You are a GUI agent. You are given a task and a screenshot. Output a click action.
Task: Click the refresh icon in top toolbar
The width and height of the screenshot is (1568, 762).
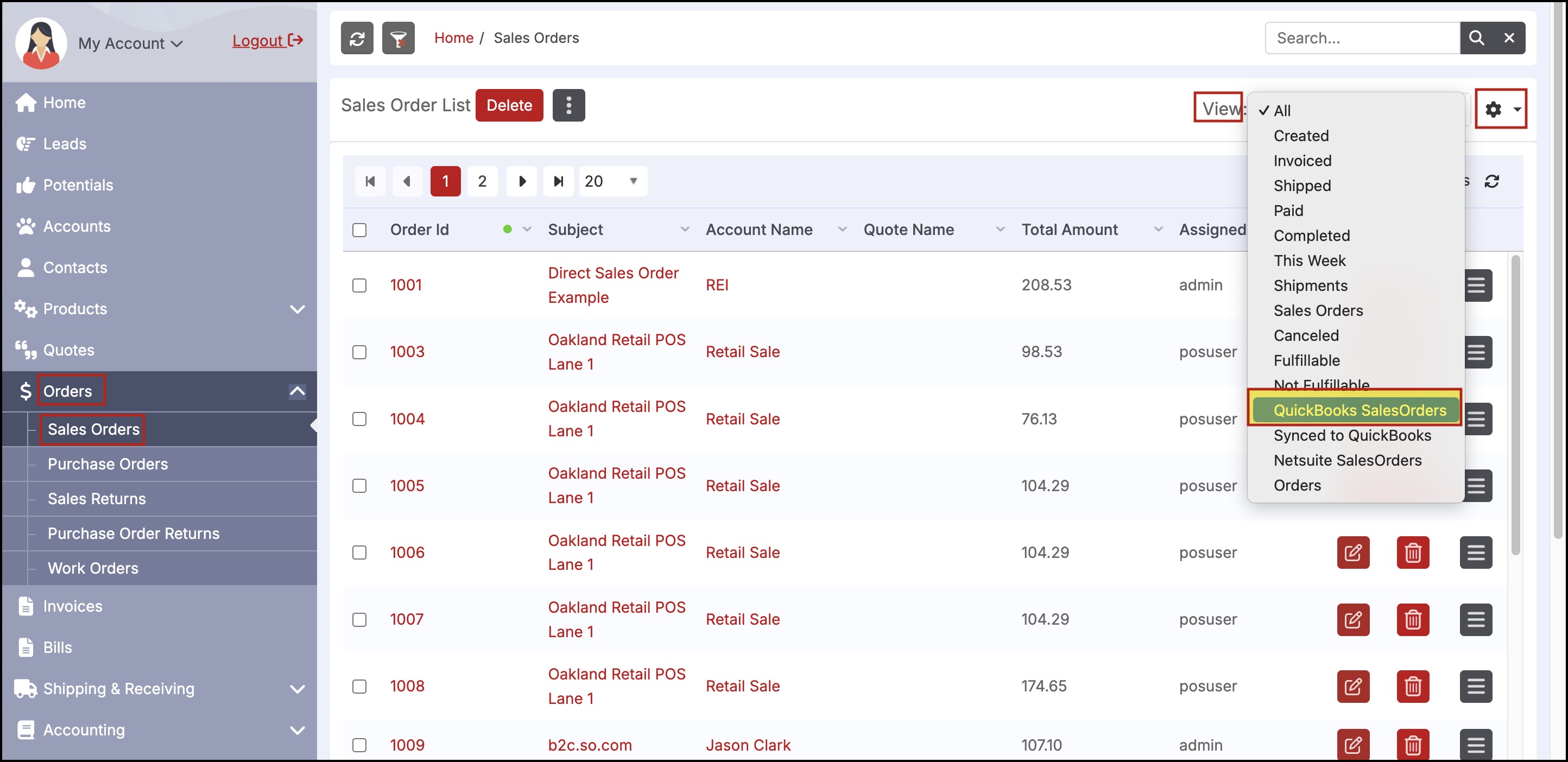click(357, 39)
